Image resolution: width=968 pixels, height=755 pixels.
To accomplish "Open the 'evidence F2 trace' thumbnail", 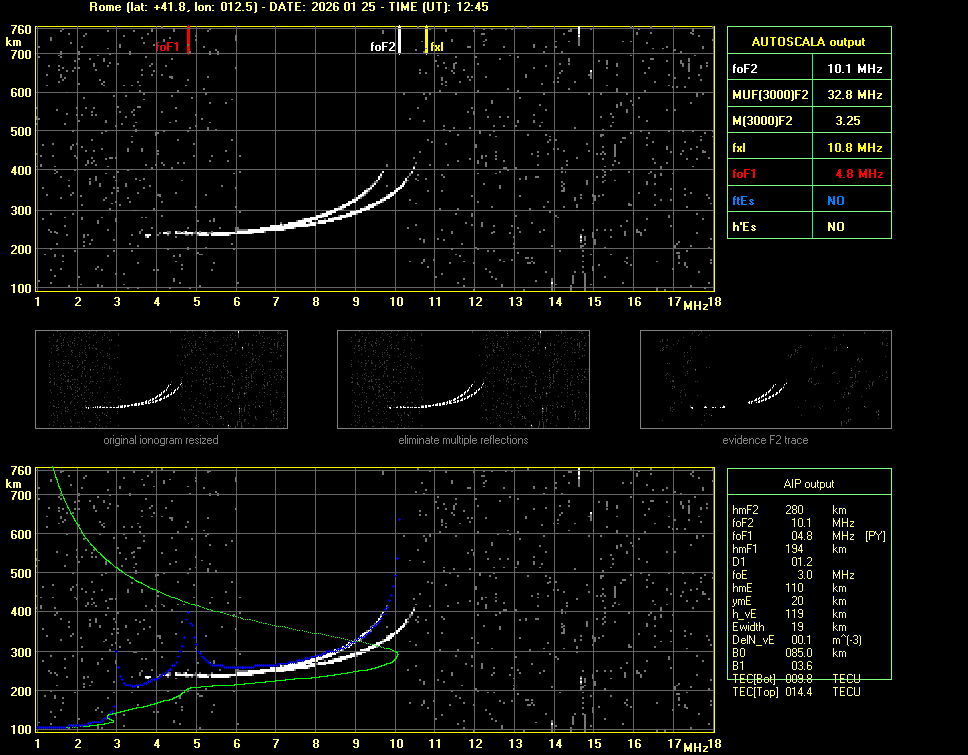I will coord(765,379).
